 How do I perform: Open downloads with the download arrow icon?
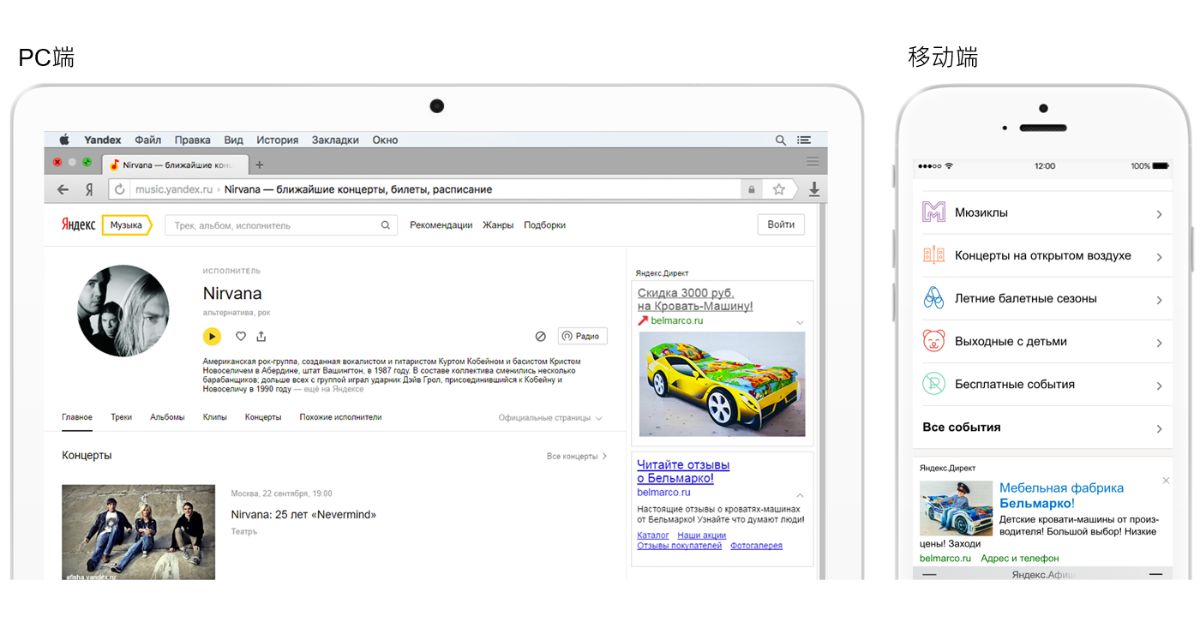point(814,189)
